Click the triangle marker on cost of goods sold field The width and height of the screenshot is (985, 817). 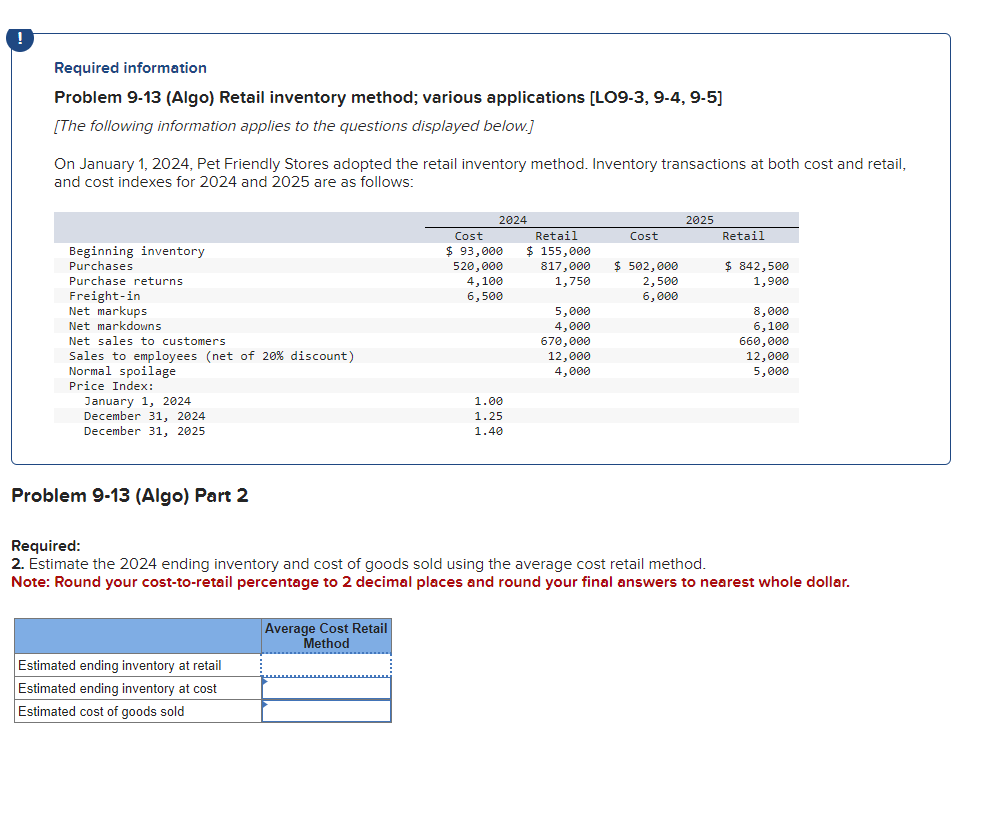tap(264, 705)
